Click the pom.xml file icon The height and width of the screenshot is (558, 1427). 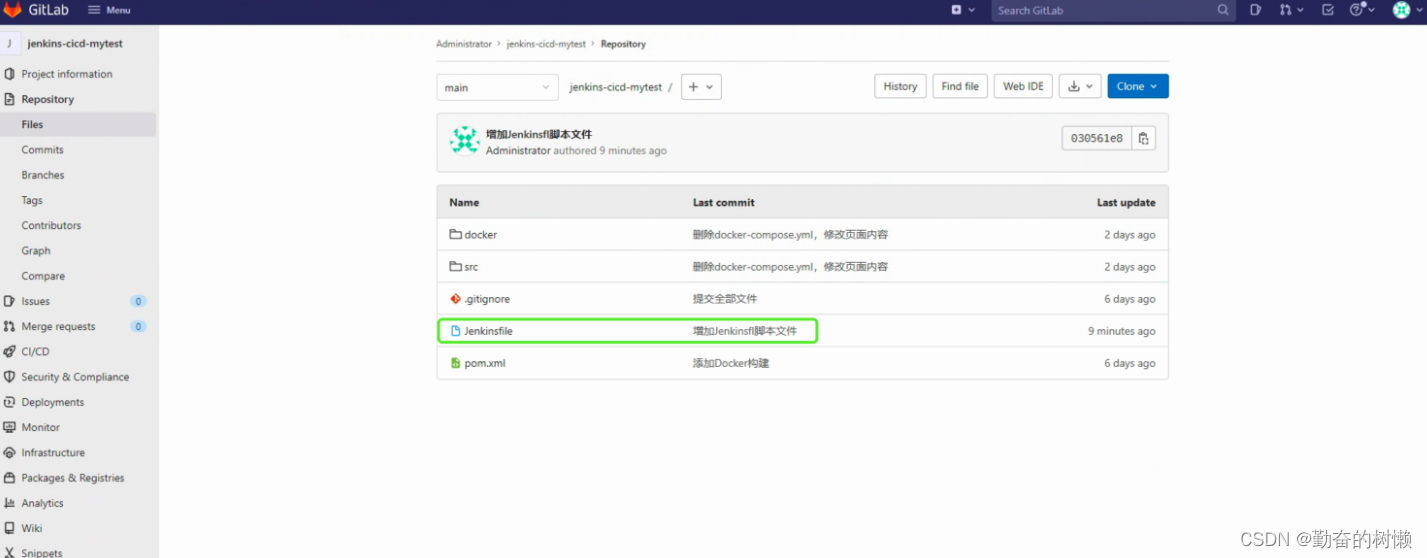[x=455, y=363]
